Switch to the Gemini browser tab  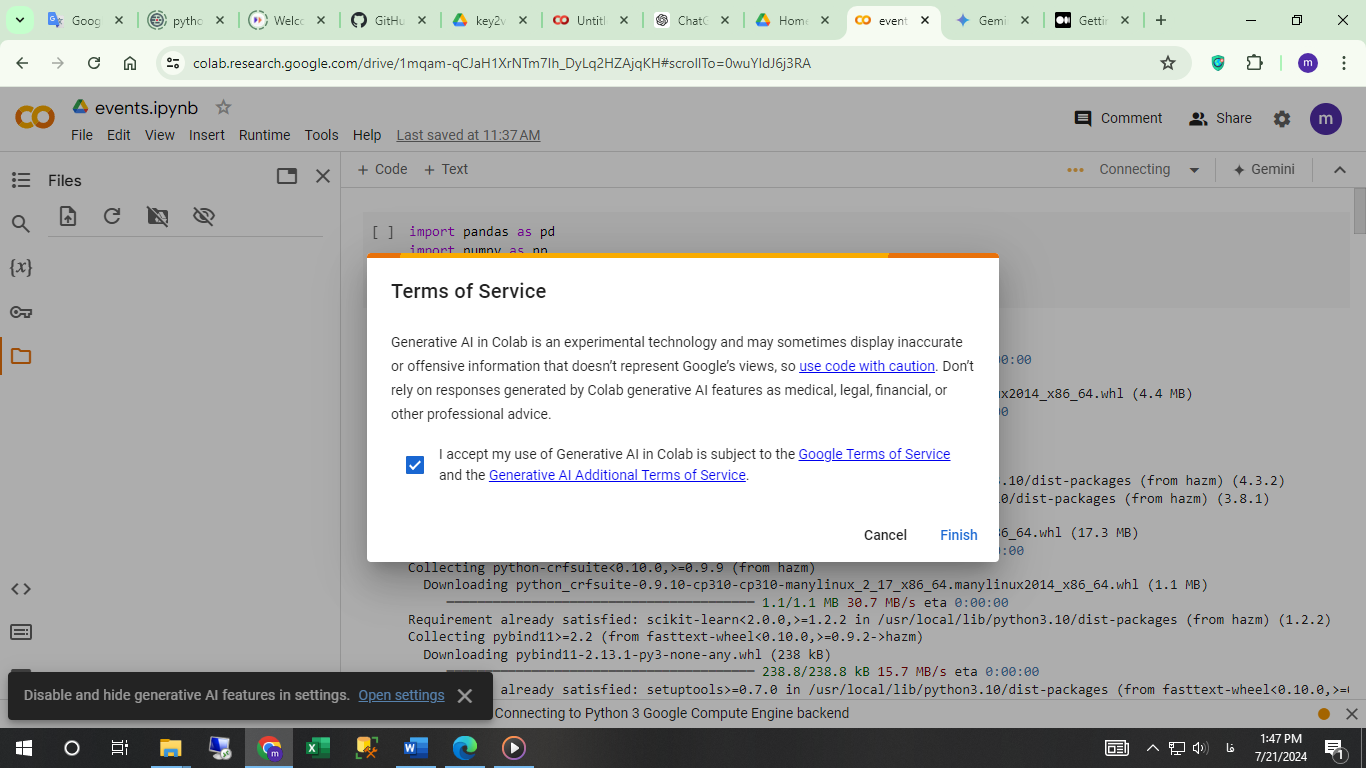pyautogui.click(x=994, y=20)
